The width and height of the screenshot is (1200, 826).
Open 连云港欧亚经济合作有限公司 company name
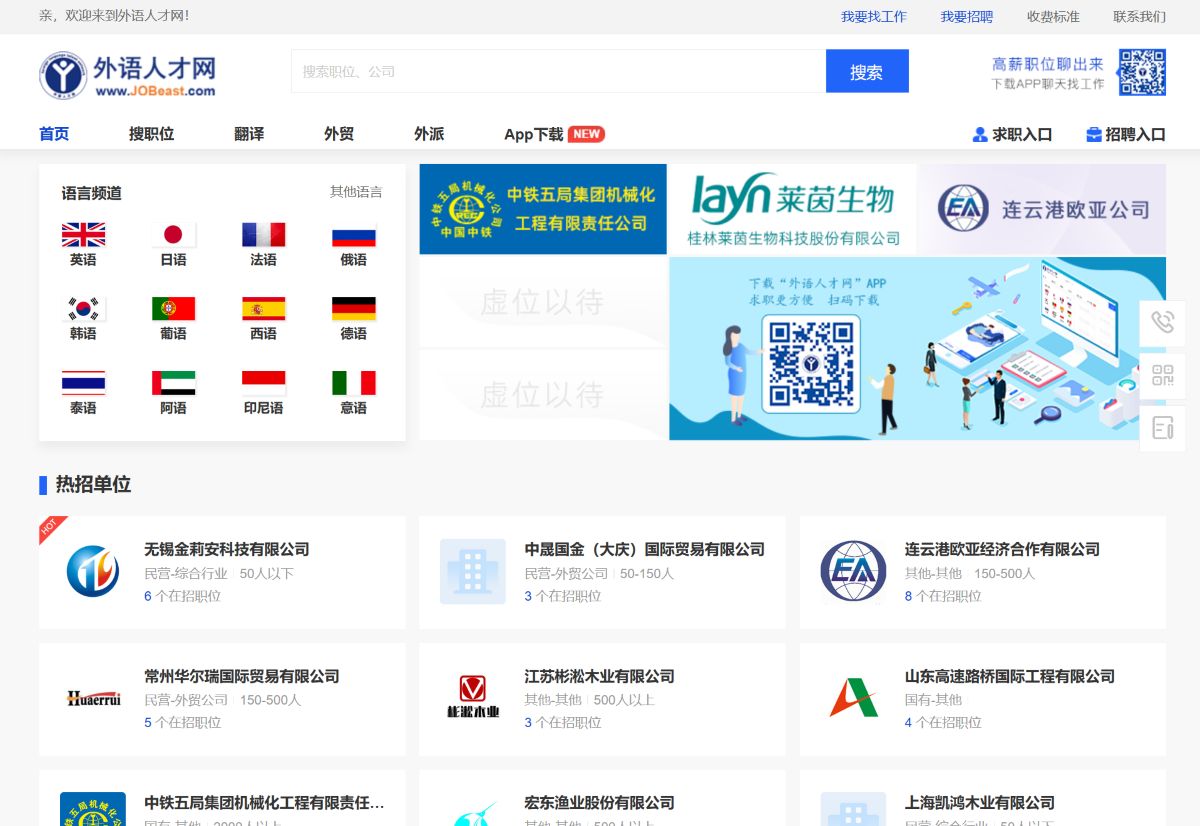click(1002, 549)
